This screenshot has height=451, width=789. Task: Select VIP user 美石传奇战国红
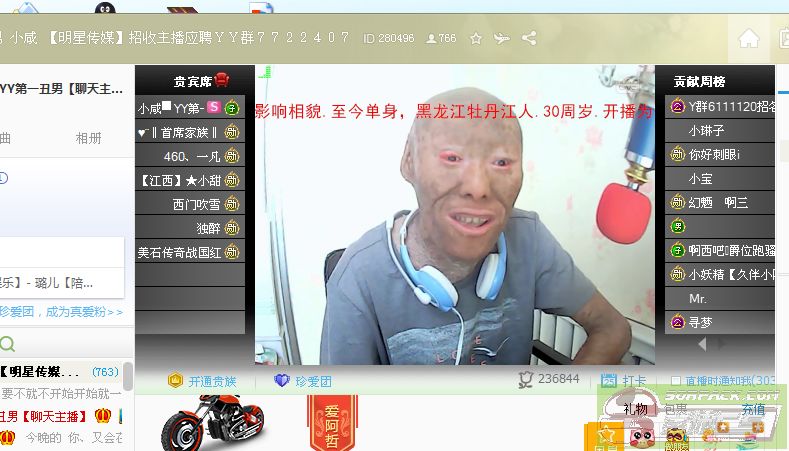[190, 252]
